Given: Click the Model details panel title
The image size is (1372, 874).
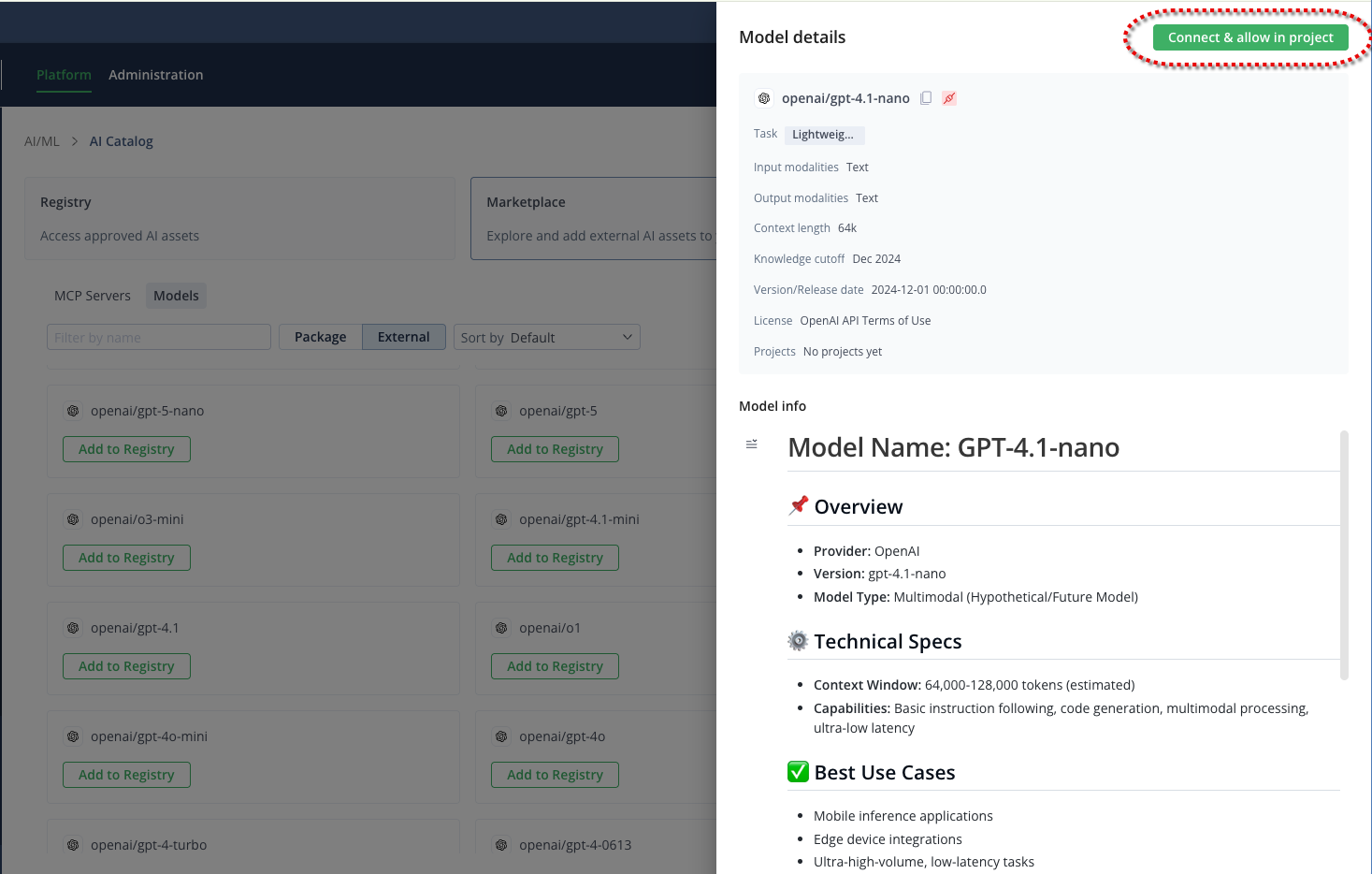Looking at the screenshot, I should (x=792, y=37).
